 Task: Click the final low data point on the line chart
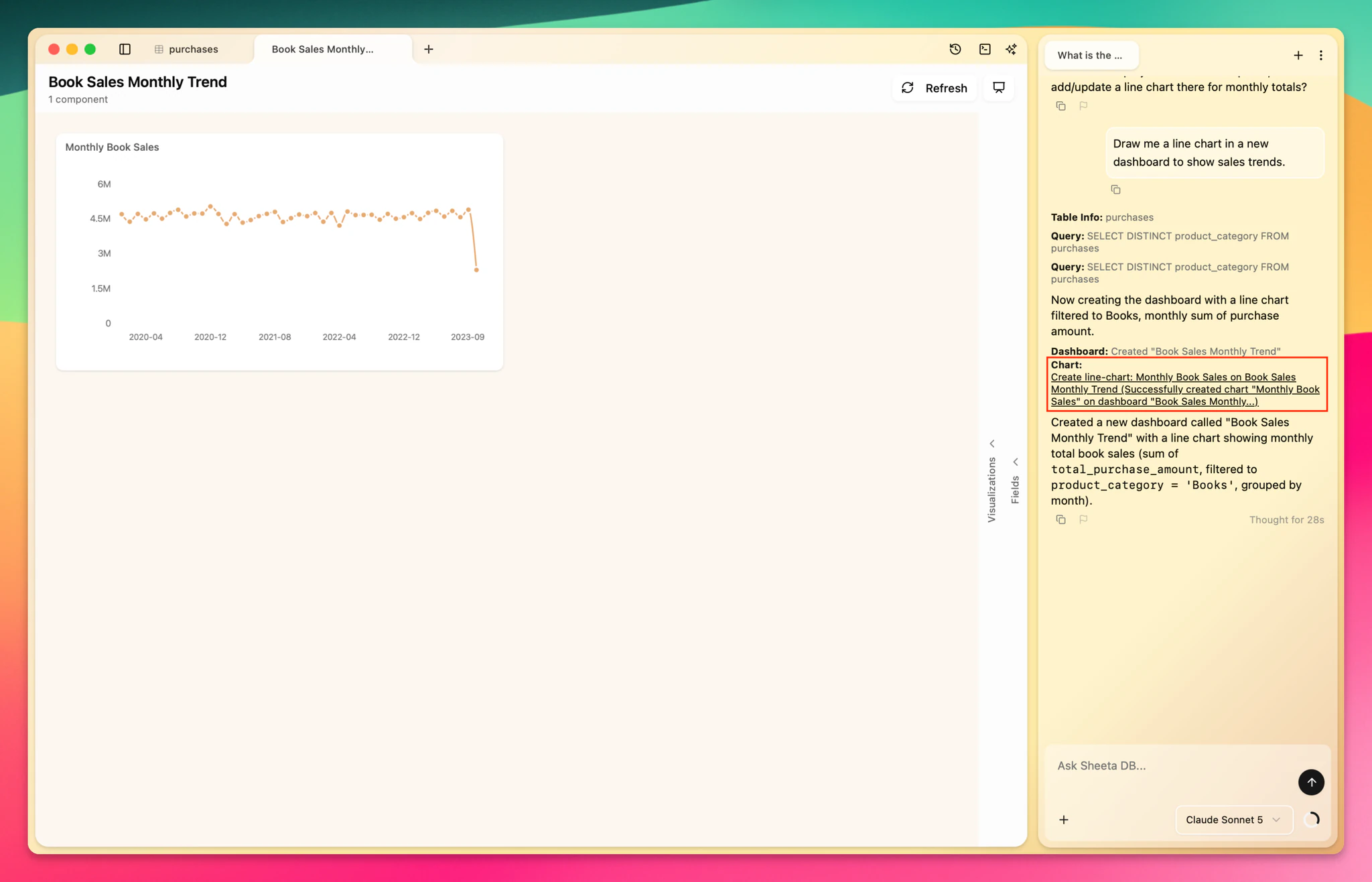476,270
